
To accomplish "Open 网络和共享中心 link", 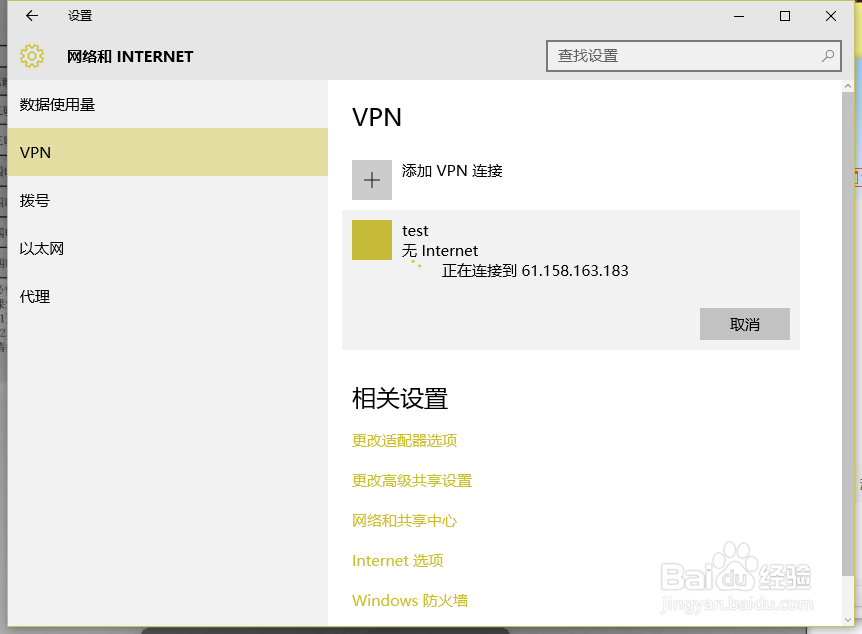I will click(405, 520).
